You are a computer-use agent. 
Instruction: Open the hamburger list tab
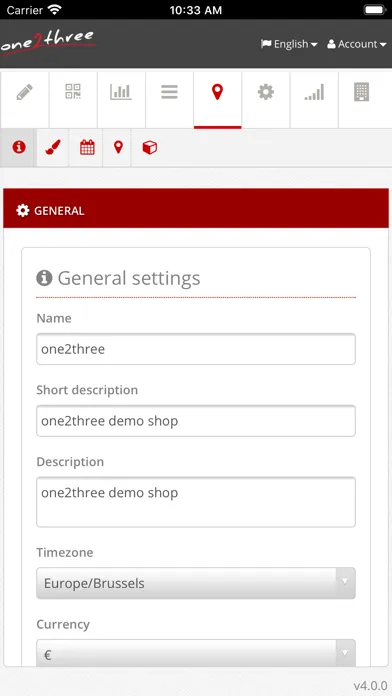(x=169, y=100)
